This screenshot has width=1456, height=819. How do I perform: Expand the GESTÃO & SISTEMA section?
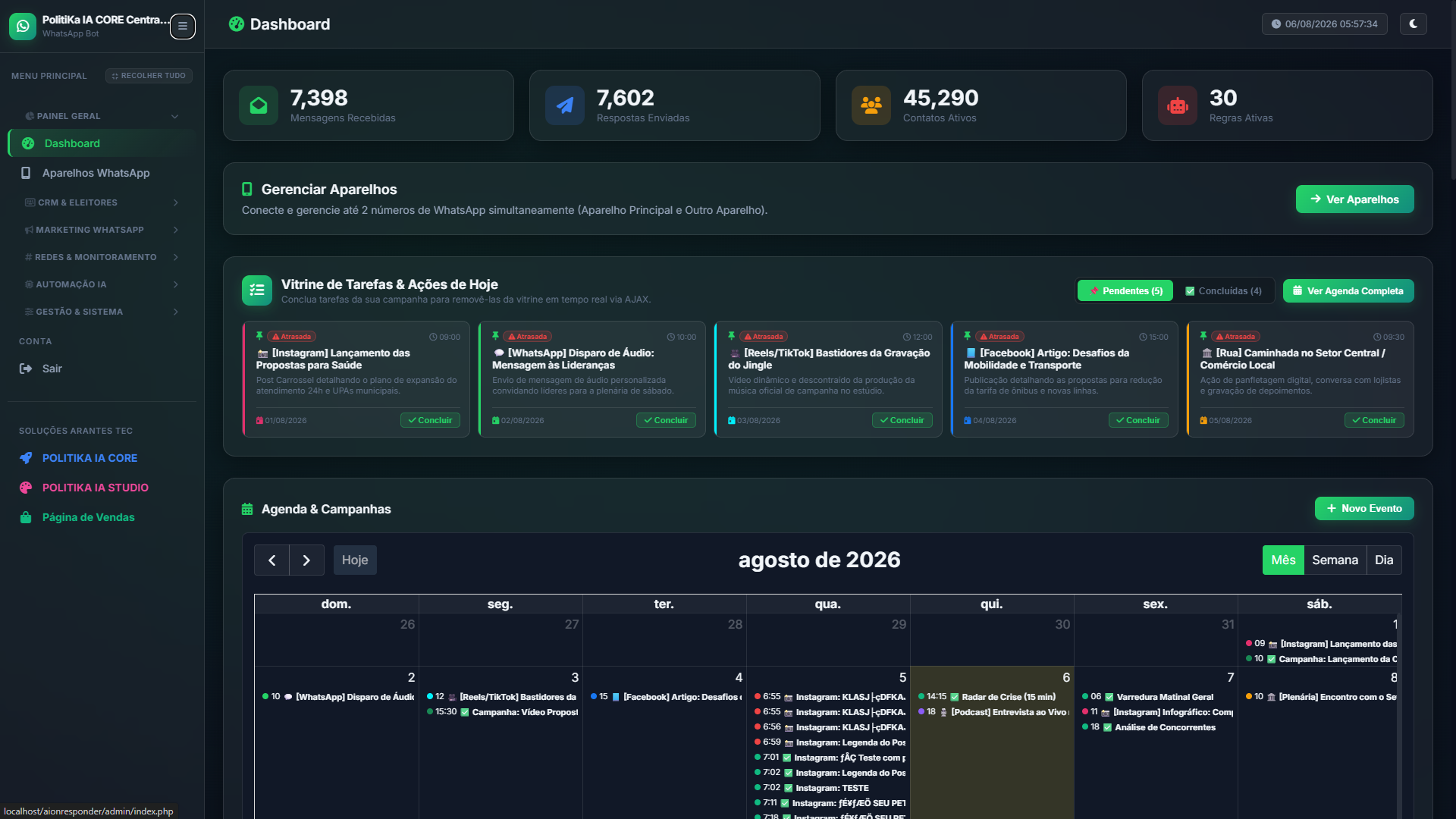102,312
